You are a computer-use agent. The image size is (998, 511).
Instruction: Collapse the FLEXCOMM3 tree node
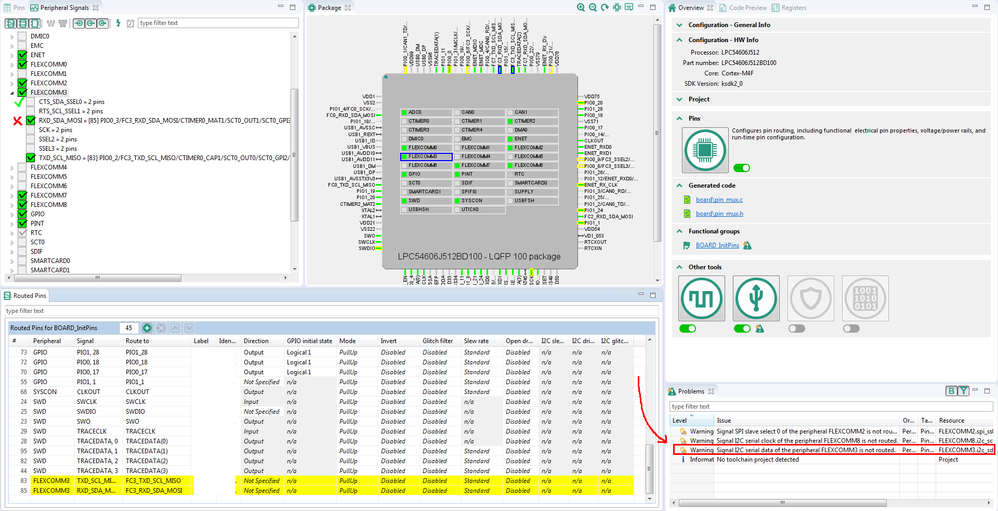(x=12, y=92)
